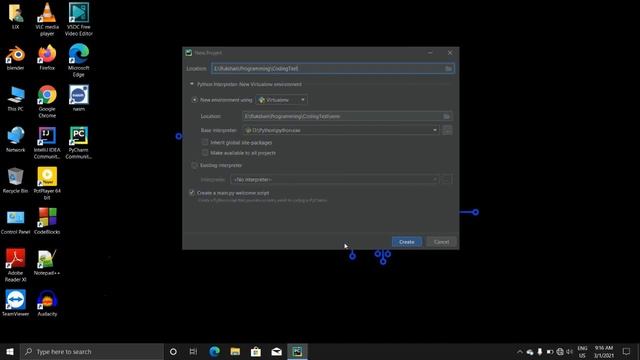Open Mail from the taskbar
The image size is (640, 360).
tap(277, 351)
